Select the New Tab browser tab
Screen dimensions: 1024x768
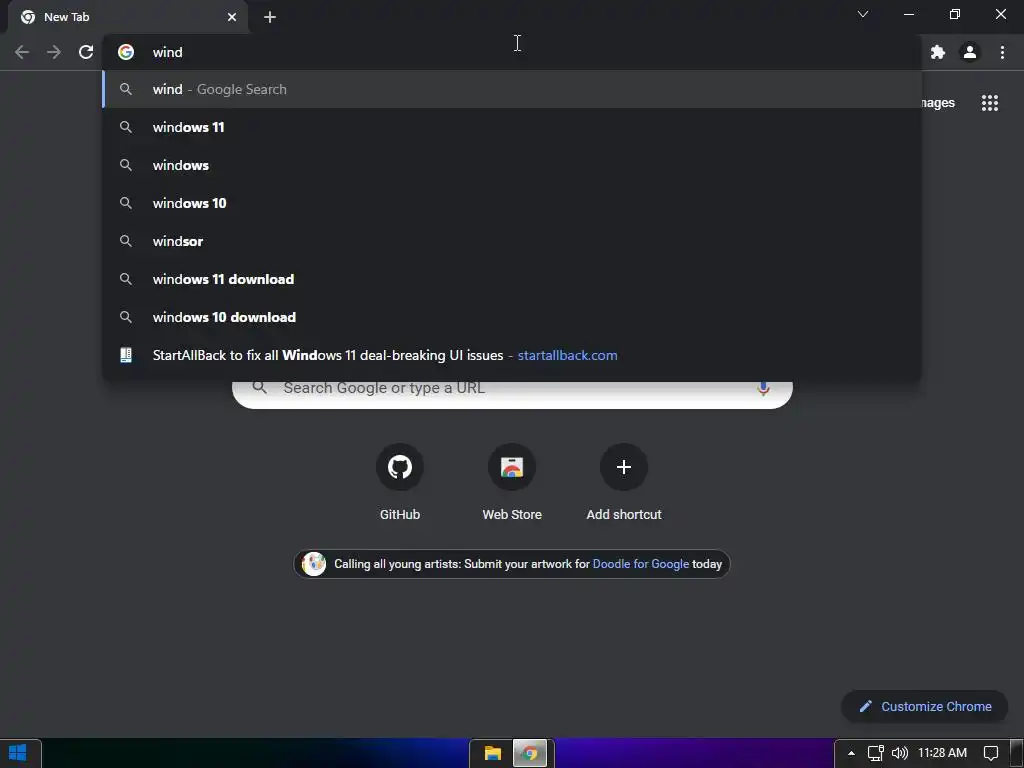tap(127, 17)
